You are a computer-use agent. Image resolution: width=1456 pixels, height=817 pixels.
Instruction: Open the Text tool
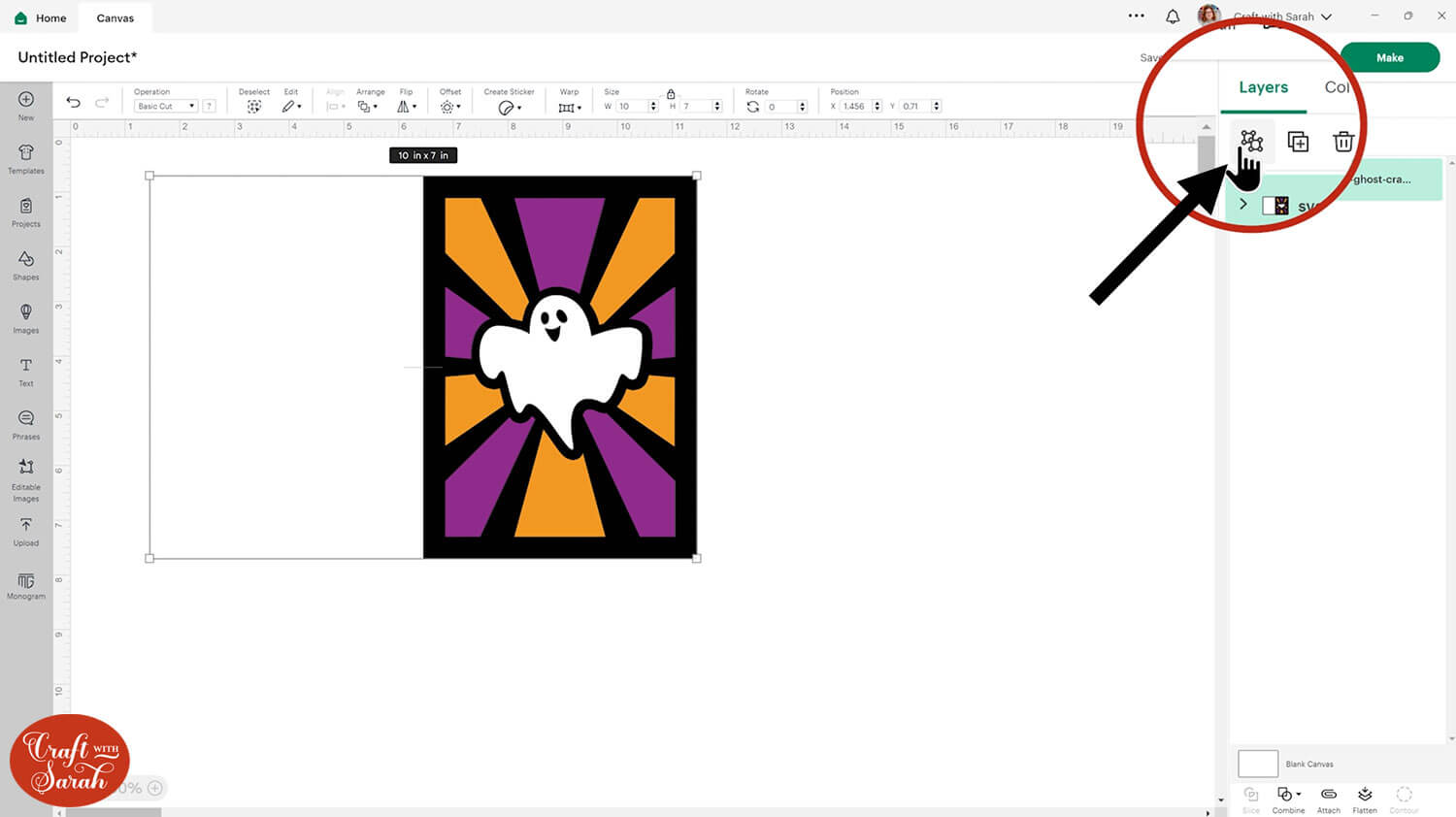click(x=26, y=371)
